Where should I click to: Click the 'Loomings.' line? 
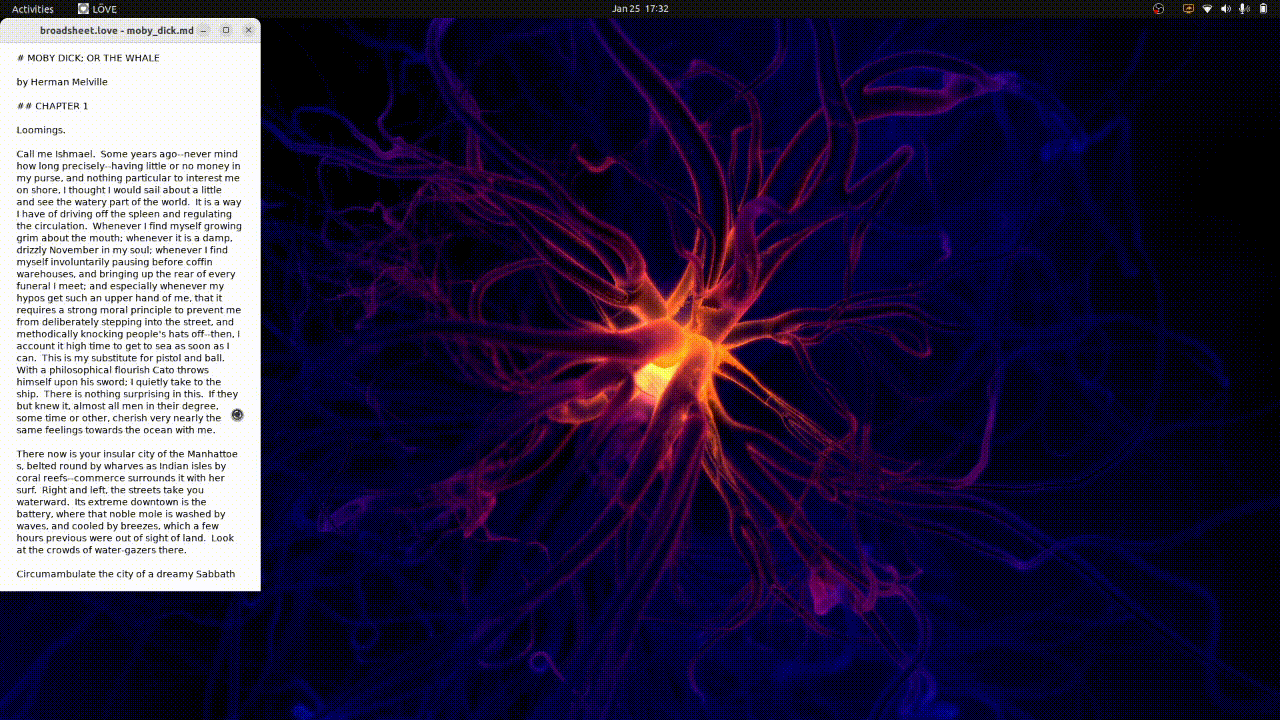click(x=41, y=130)
